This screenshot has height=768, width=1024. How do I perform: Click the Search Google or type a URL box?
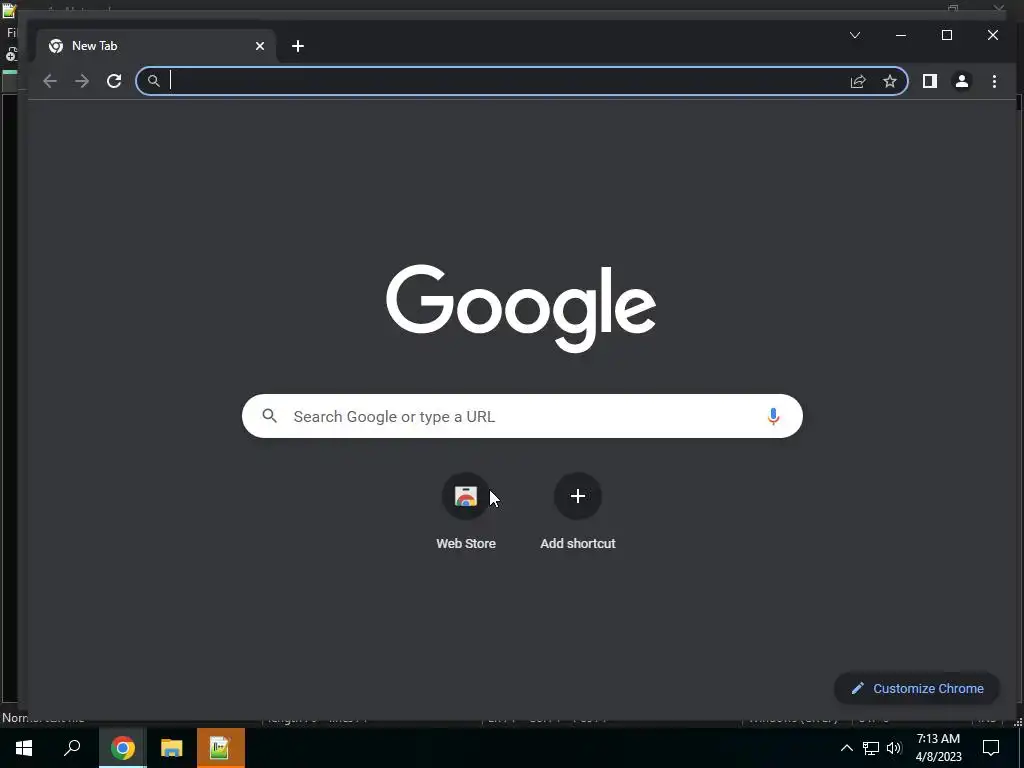point(522,416)
